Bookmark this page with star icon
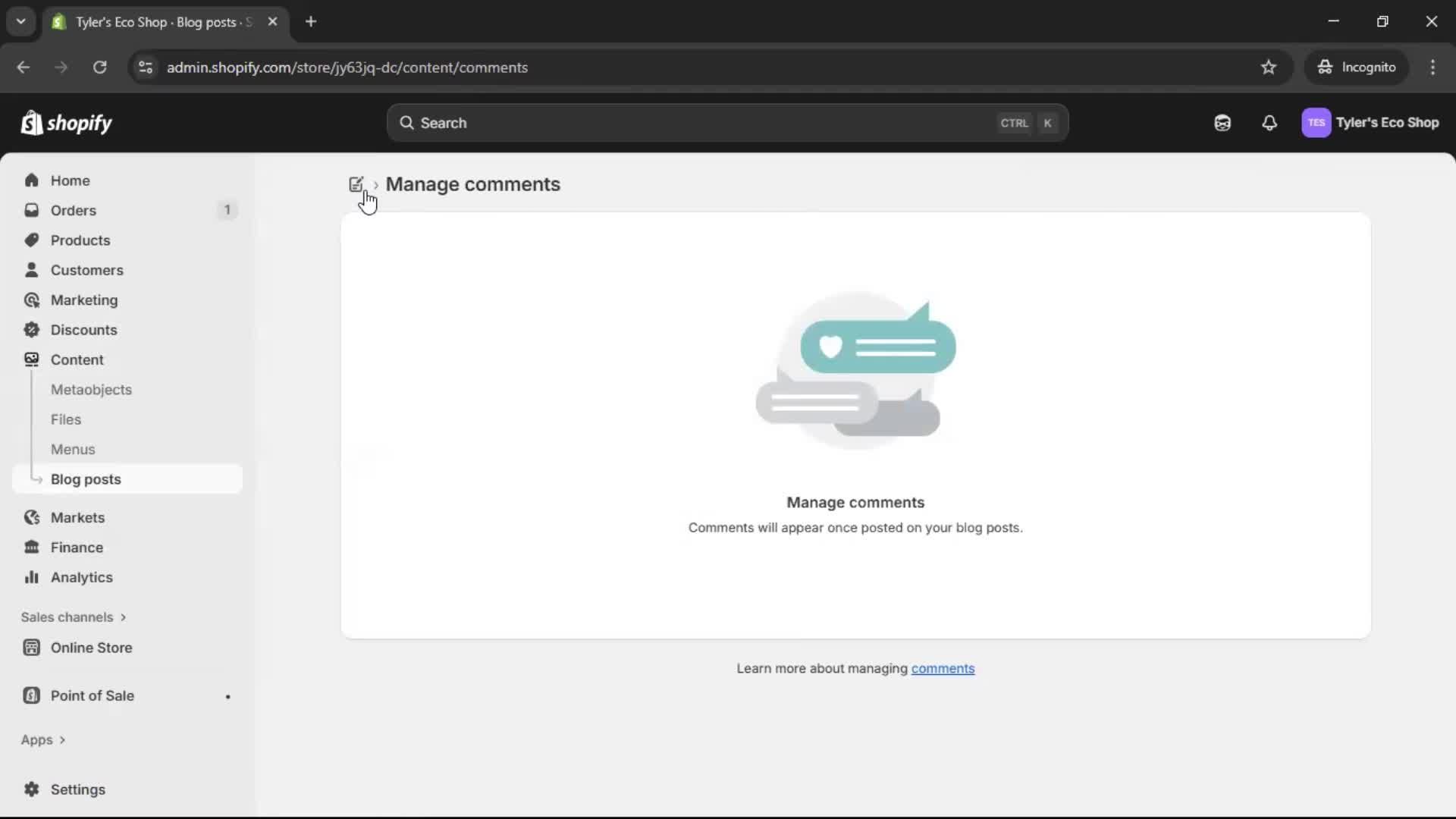Screen dimensions: 1456x819 pyautogui.click(x=1268, y=67)
